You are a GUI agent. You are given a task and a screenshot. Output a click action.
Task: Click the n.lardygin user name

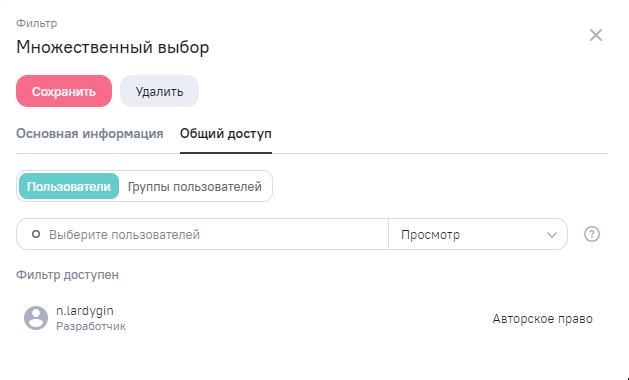[85, 311]
